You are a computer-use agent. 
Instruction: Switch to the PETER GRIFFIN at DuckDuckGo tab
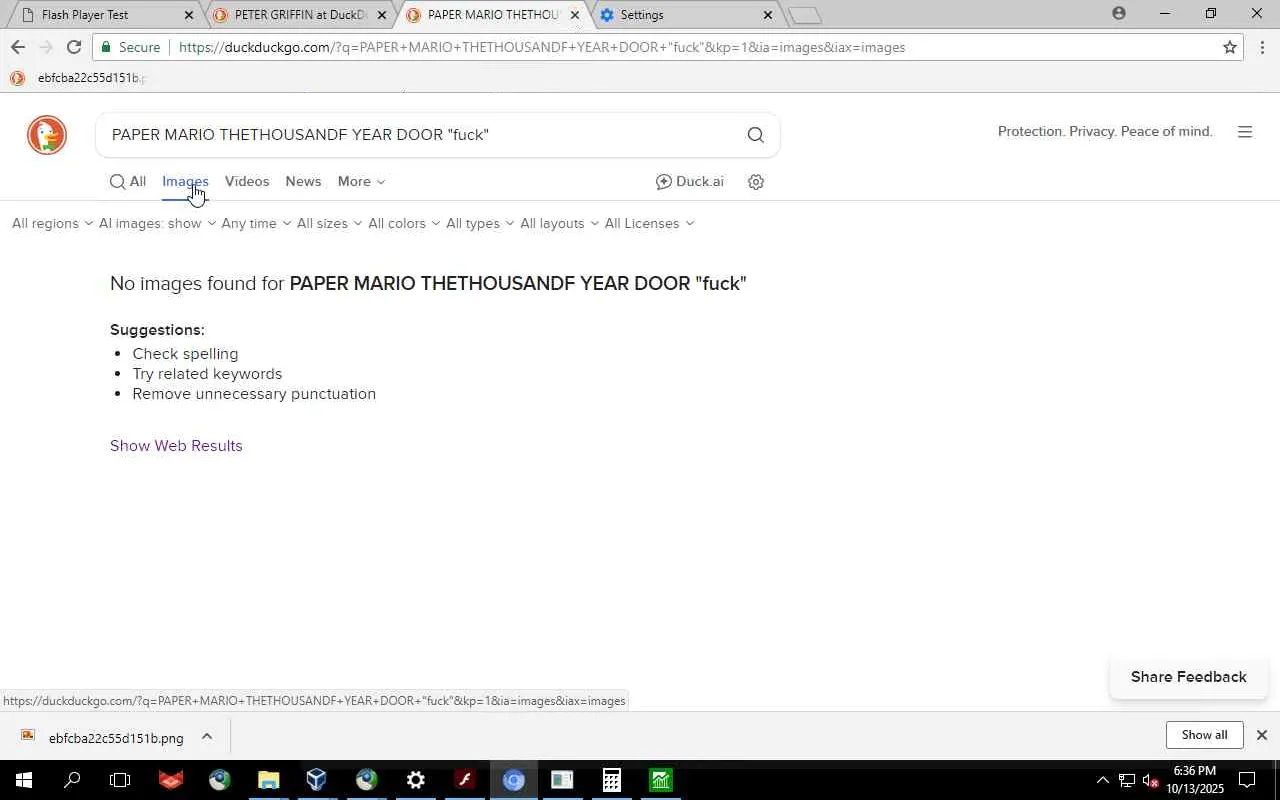[x=300, y=15]
